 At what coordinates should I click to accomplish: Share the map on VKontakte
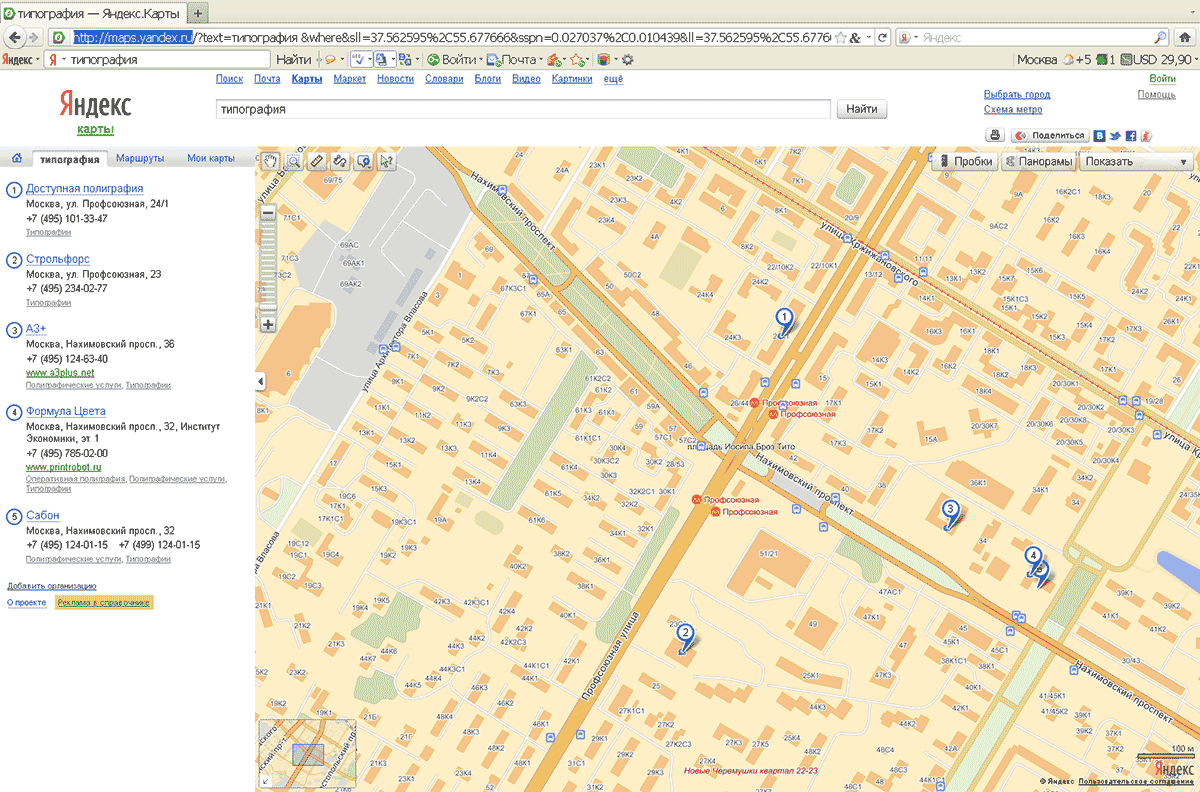[1100, 135]
